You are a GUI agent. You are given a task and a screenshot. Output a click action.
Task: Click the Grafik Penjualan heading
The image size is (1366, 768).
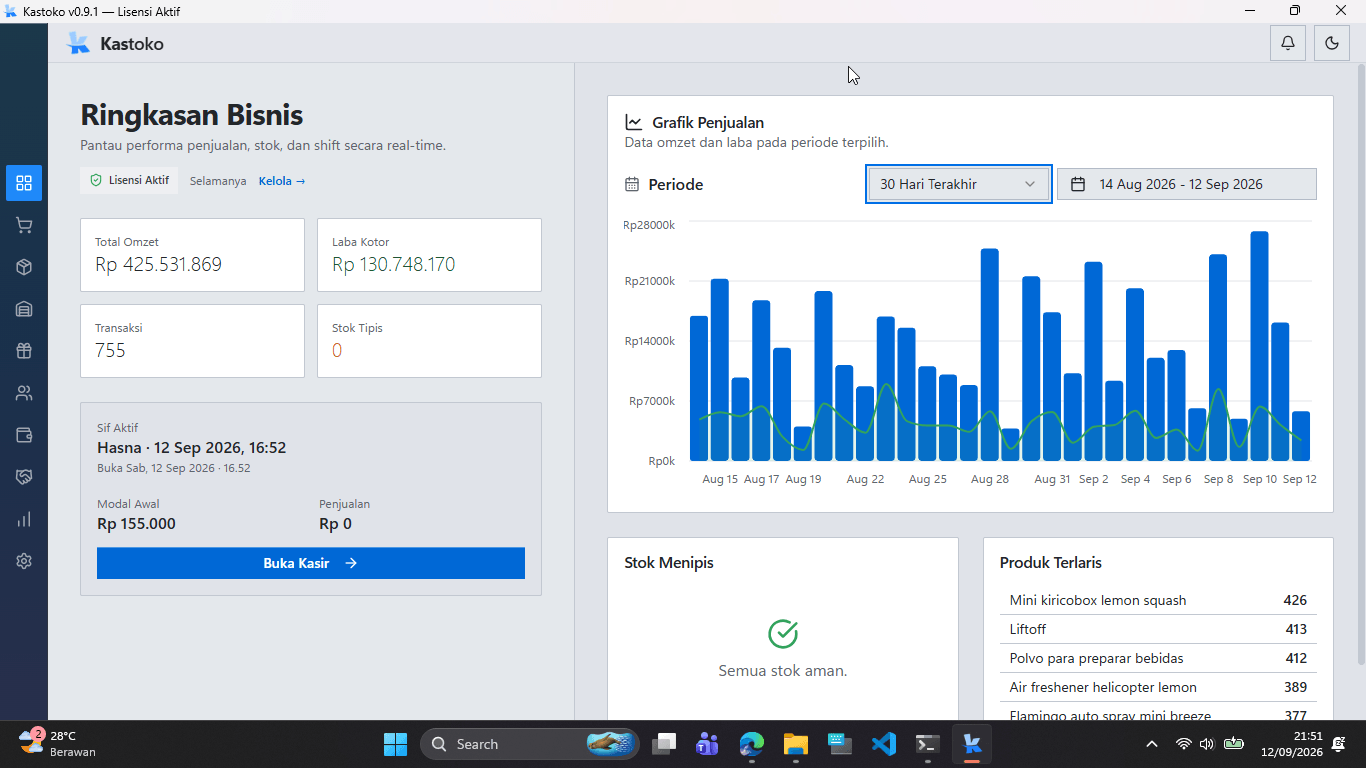pos(708,123)
